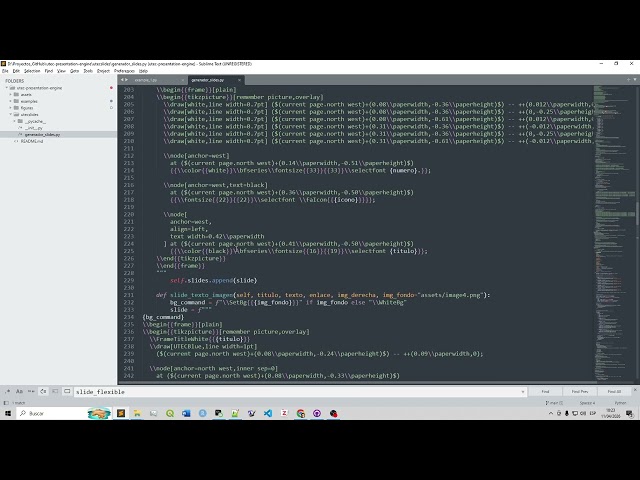640x480 pixels.
Task: Open README.md in the sidebar
Action: [32, 141]
